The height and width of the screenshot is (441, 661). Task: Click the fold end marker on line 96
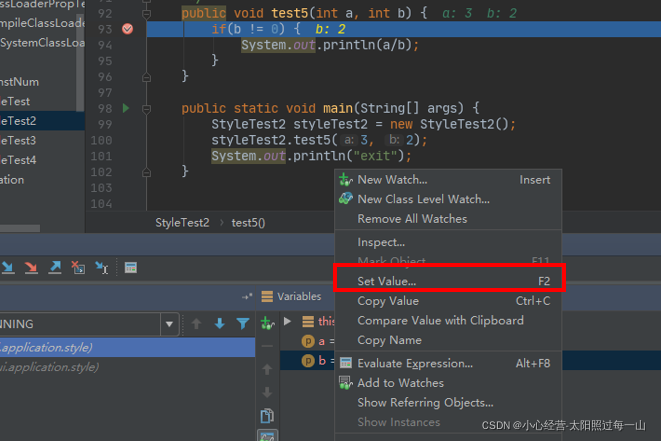(146, 77)
